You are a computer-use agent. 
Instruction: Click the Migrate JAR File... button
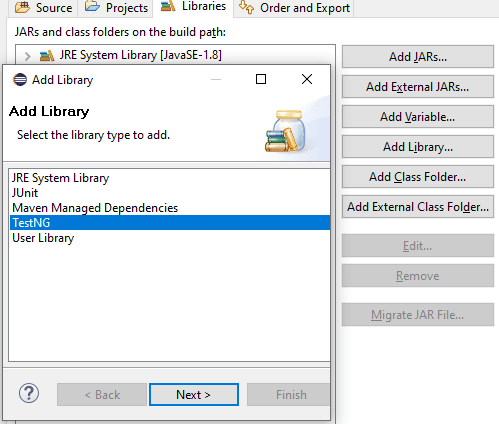click(418, 315)
